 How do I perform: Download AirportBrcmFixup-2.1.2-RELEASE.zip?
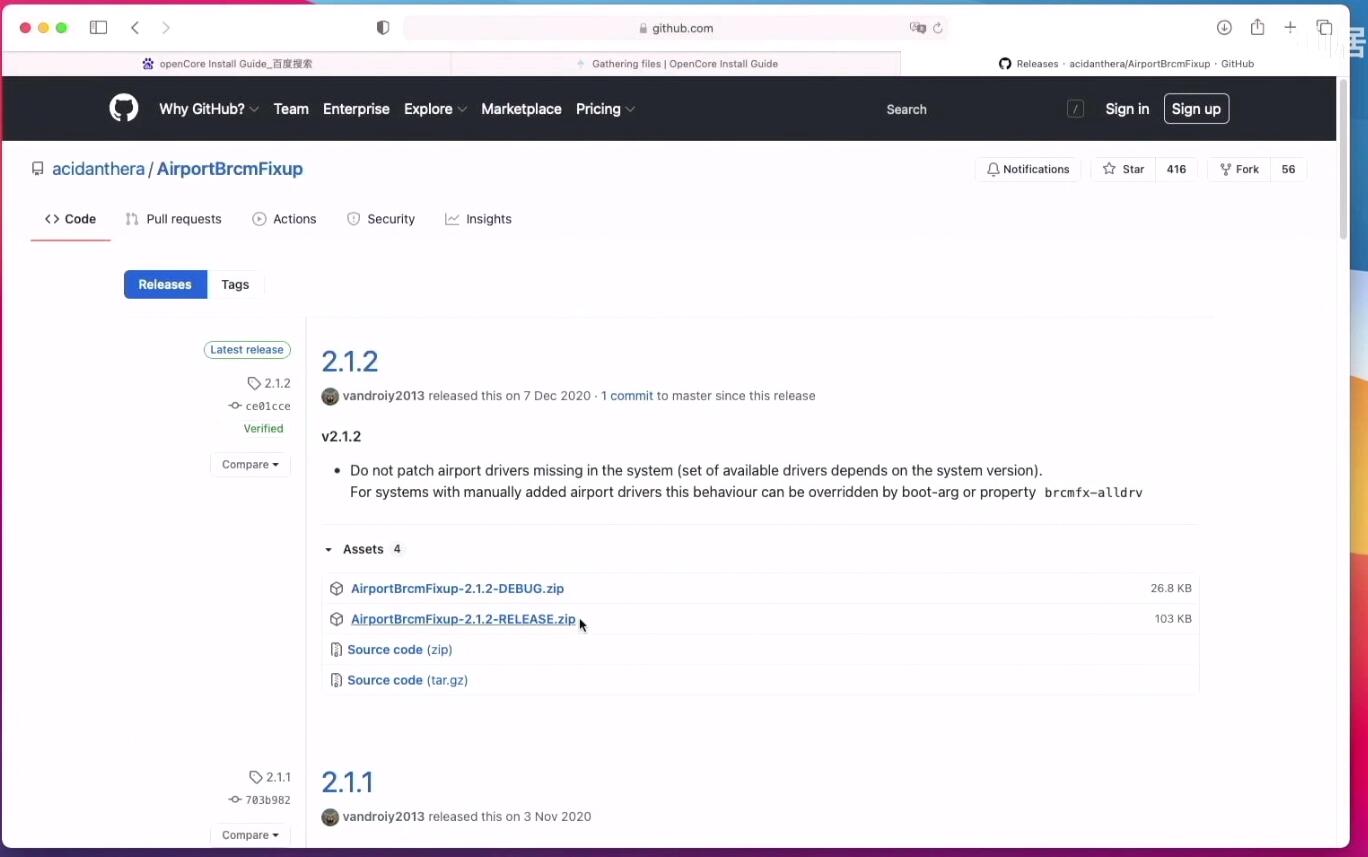463,619
